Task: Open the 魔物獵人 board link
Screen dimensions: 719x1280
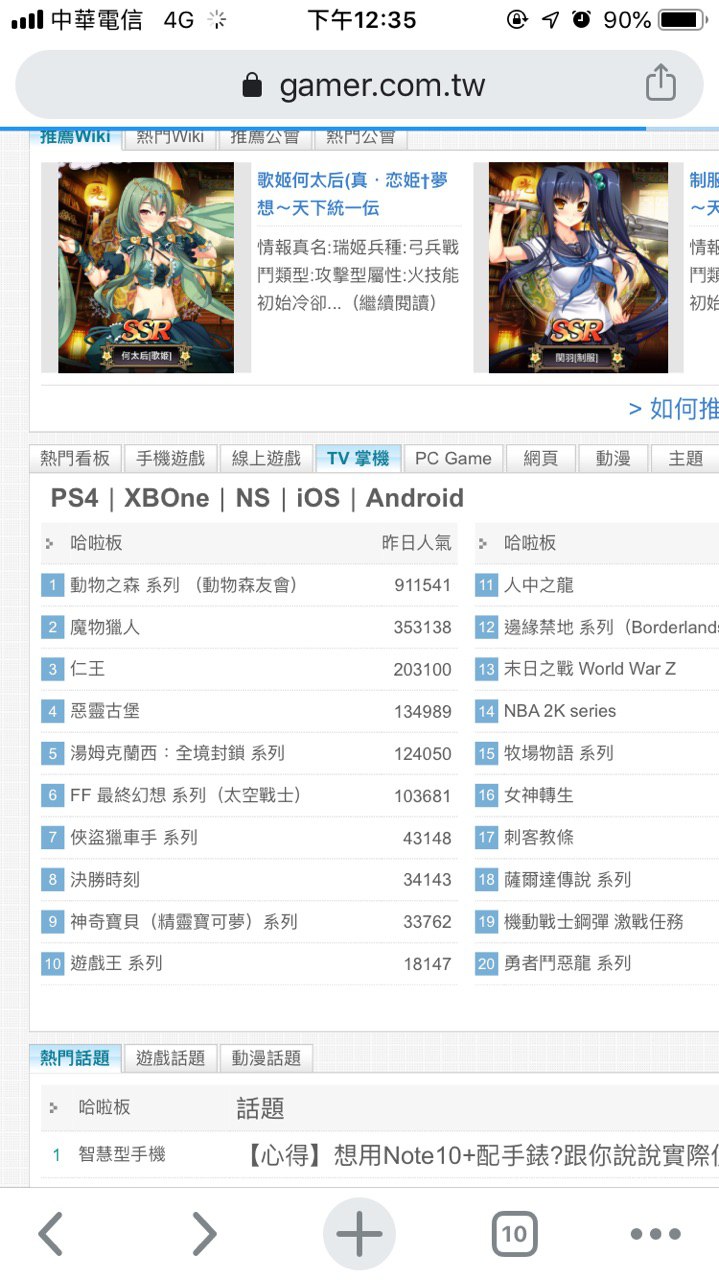Action: point(105,627)
